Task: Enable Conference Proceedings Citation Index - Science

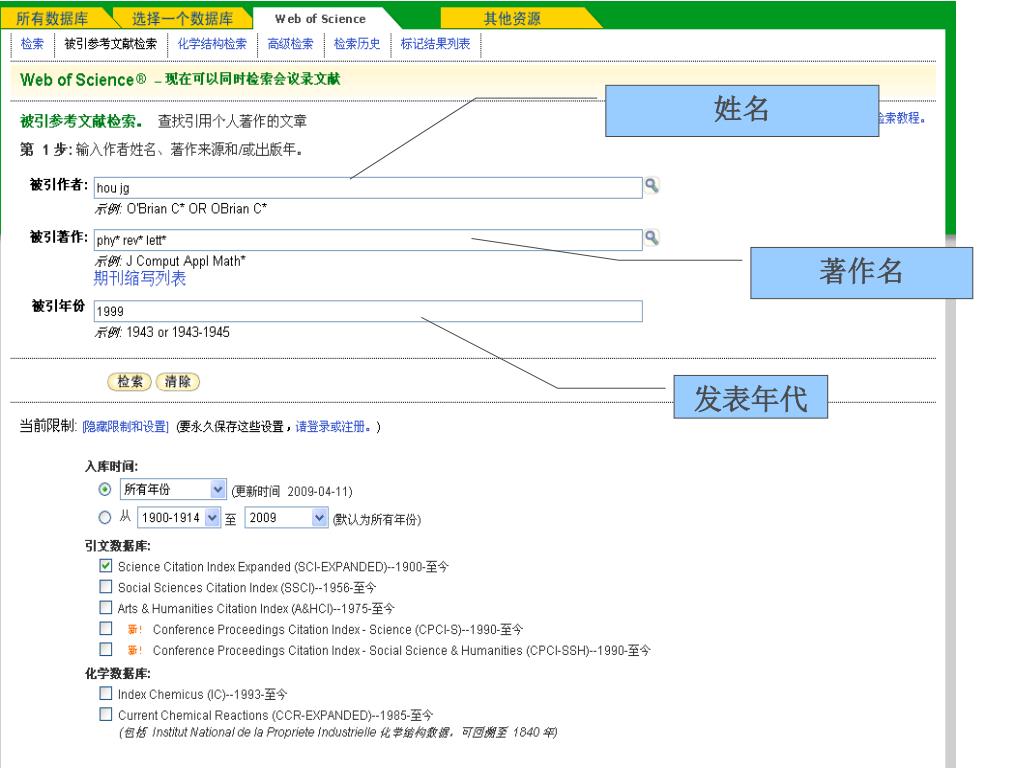Action: coord(105,628)
